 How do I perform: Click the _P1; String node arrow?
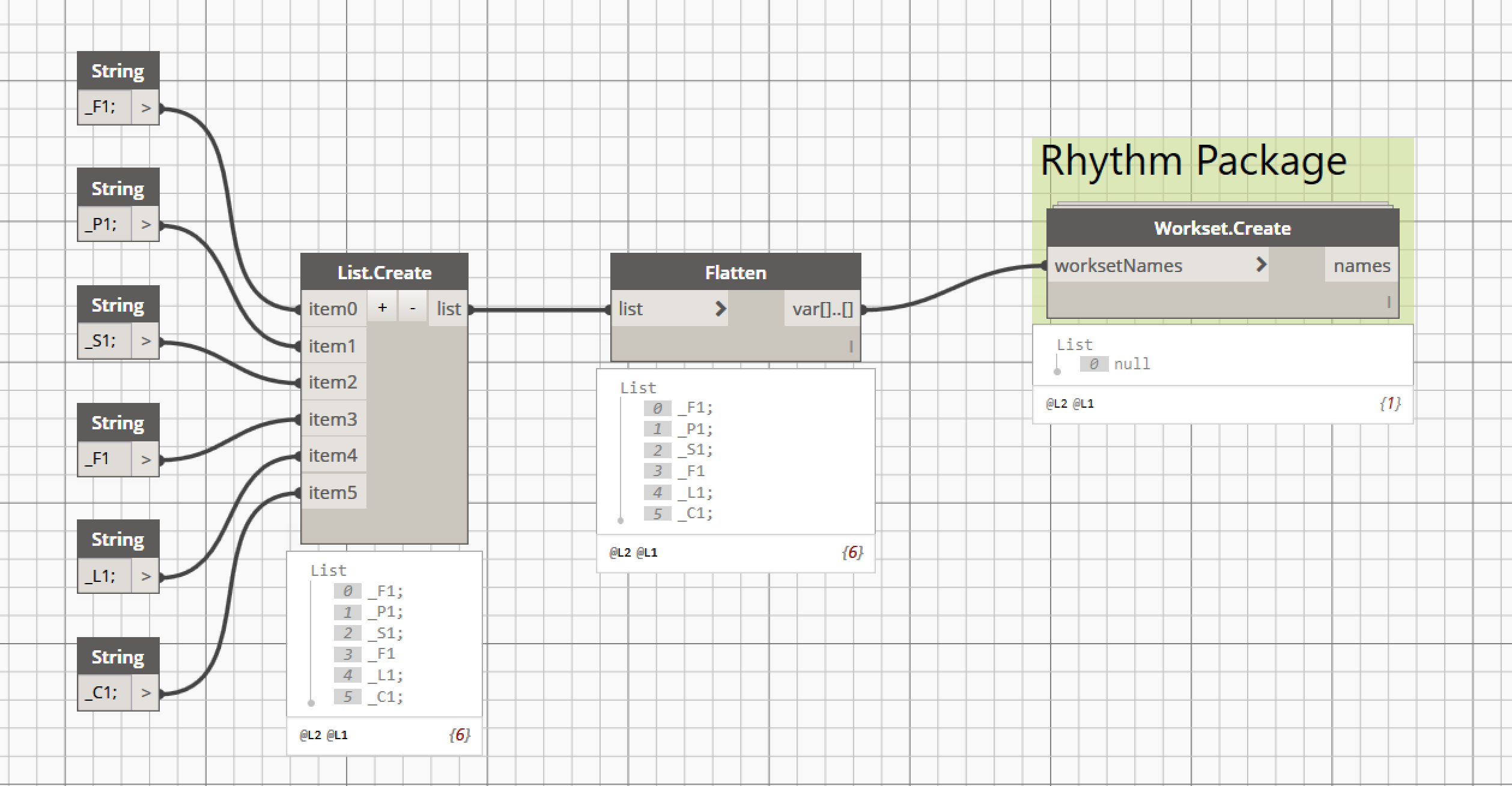145,225
